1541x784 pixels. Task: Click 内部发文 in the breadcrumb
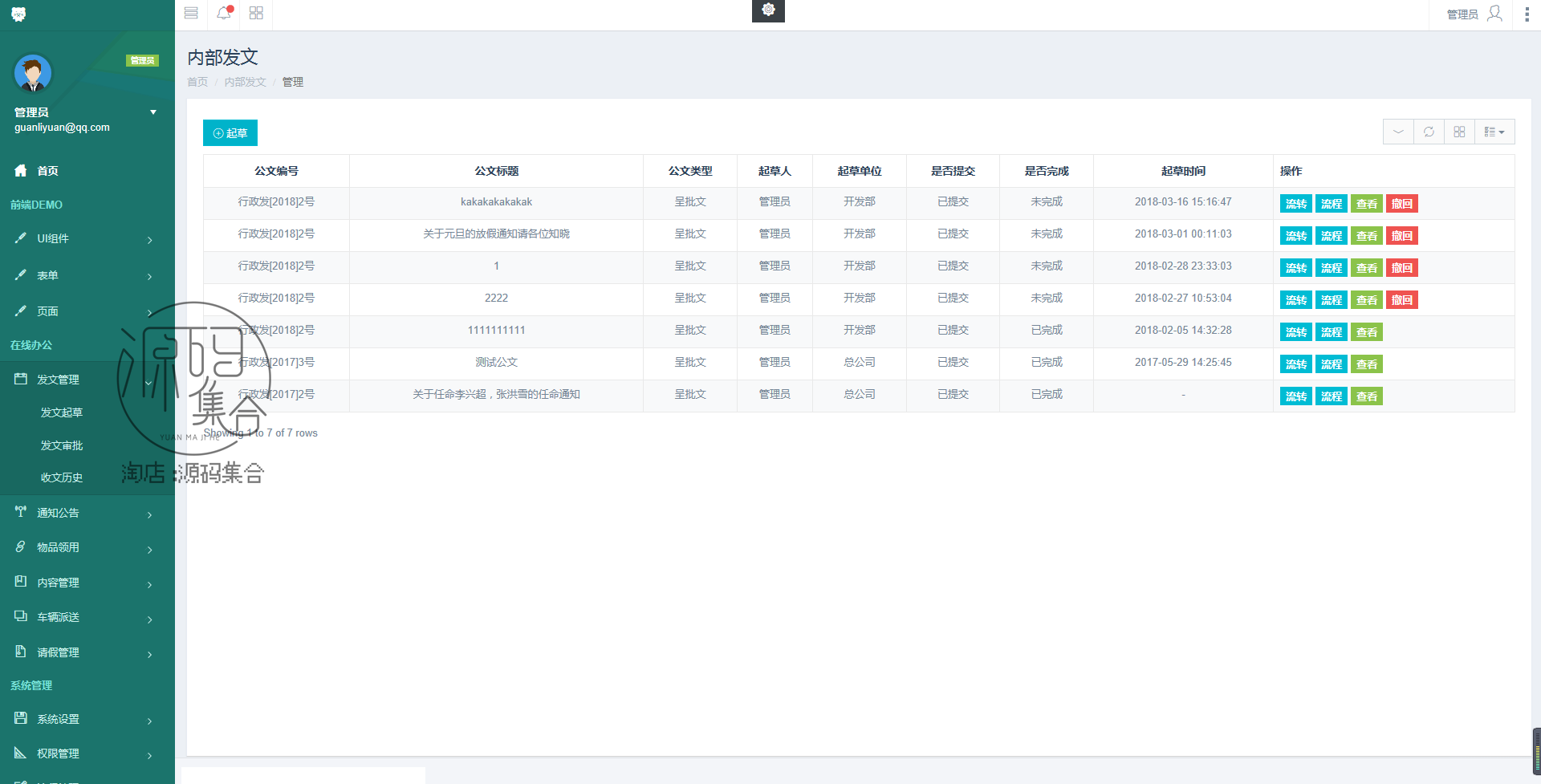click(x=245, y=82)
